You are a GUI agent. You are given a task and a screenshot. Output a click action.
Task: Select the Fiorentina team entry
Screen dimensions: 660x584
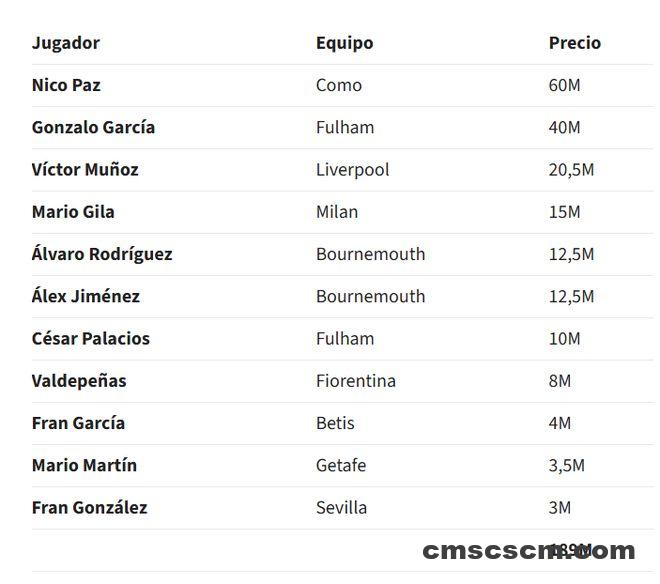[x=356, y=381]
